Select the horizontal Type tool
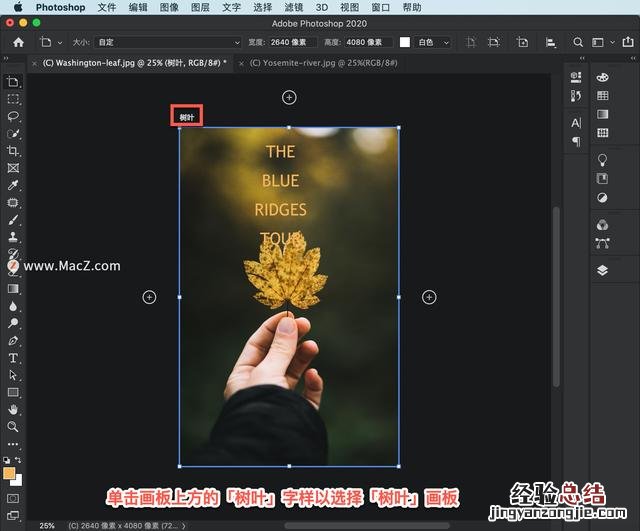This screenshot has width=640, height=531. 13,357
